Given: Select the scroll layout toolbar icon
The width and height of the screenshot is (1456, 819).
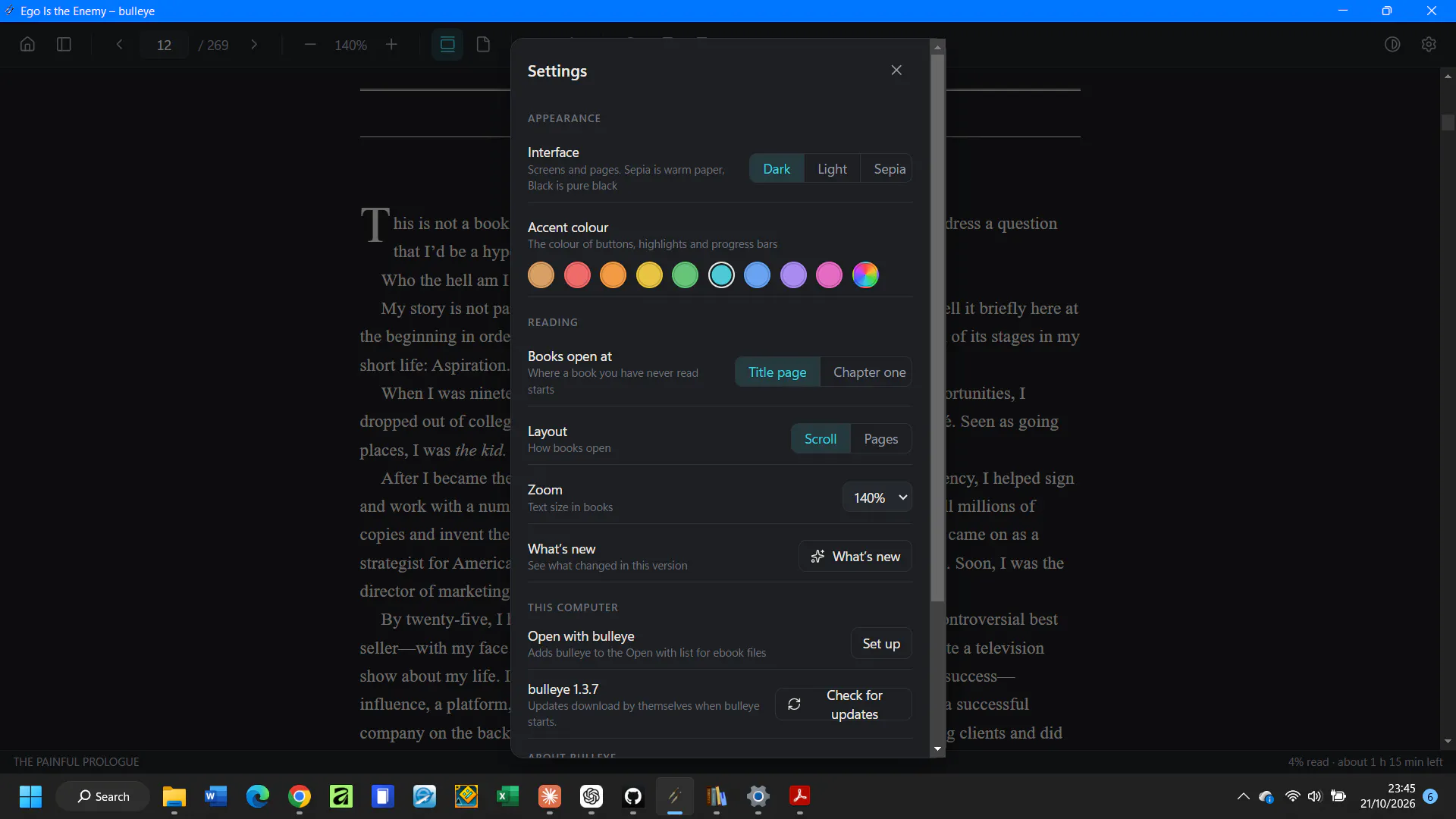Looking at the screenshot, I should tap(447, 45).
